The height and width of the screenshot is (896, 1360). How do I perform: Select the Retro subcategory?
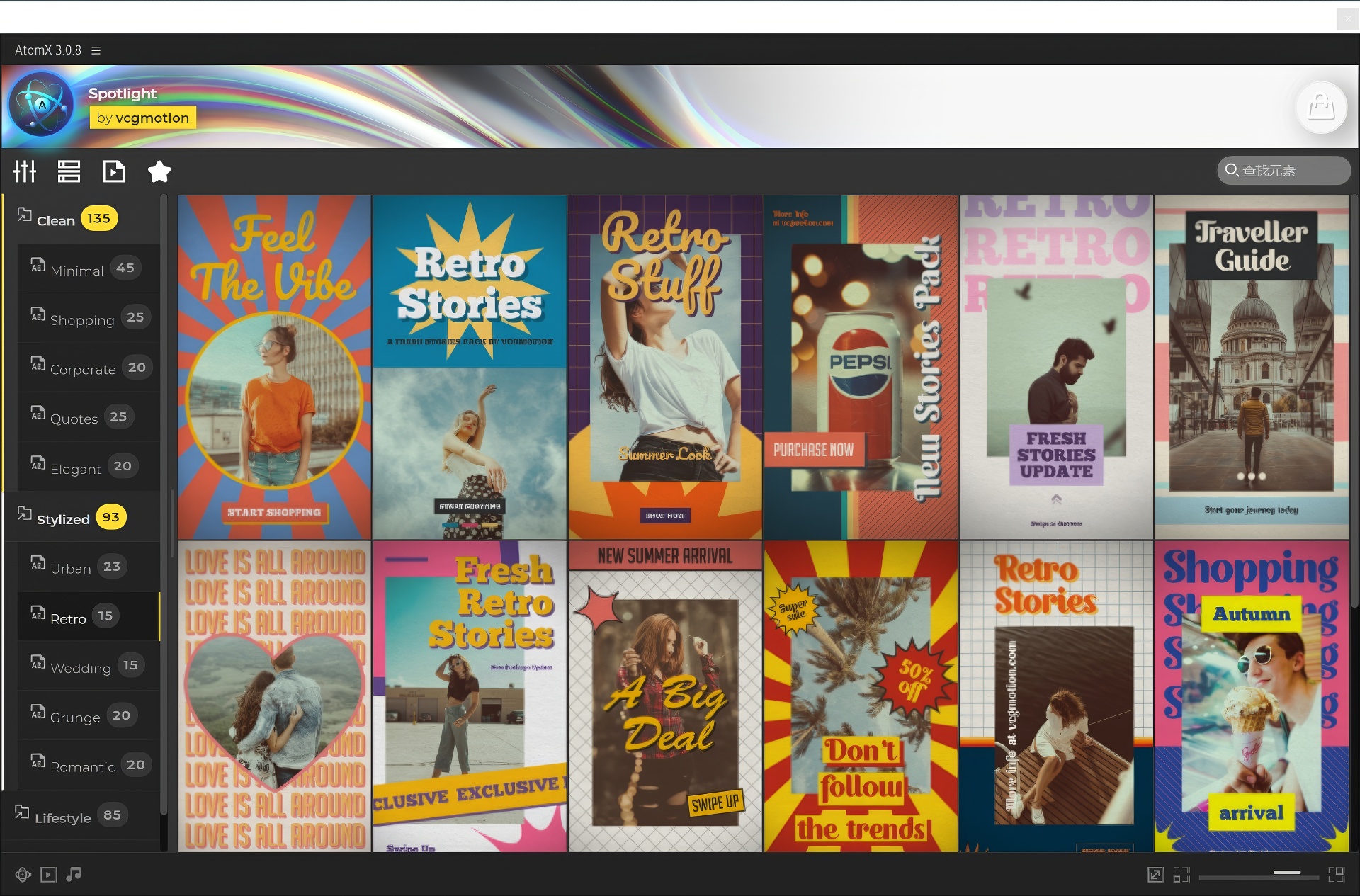pos(89,616)
